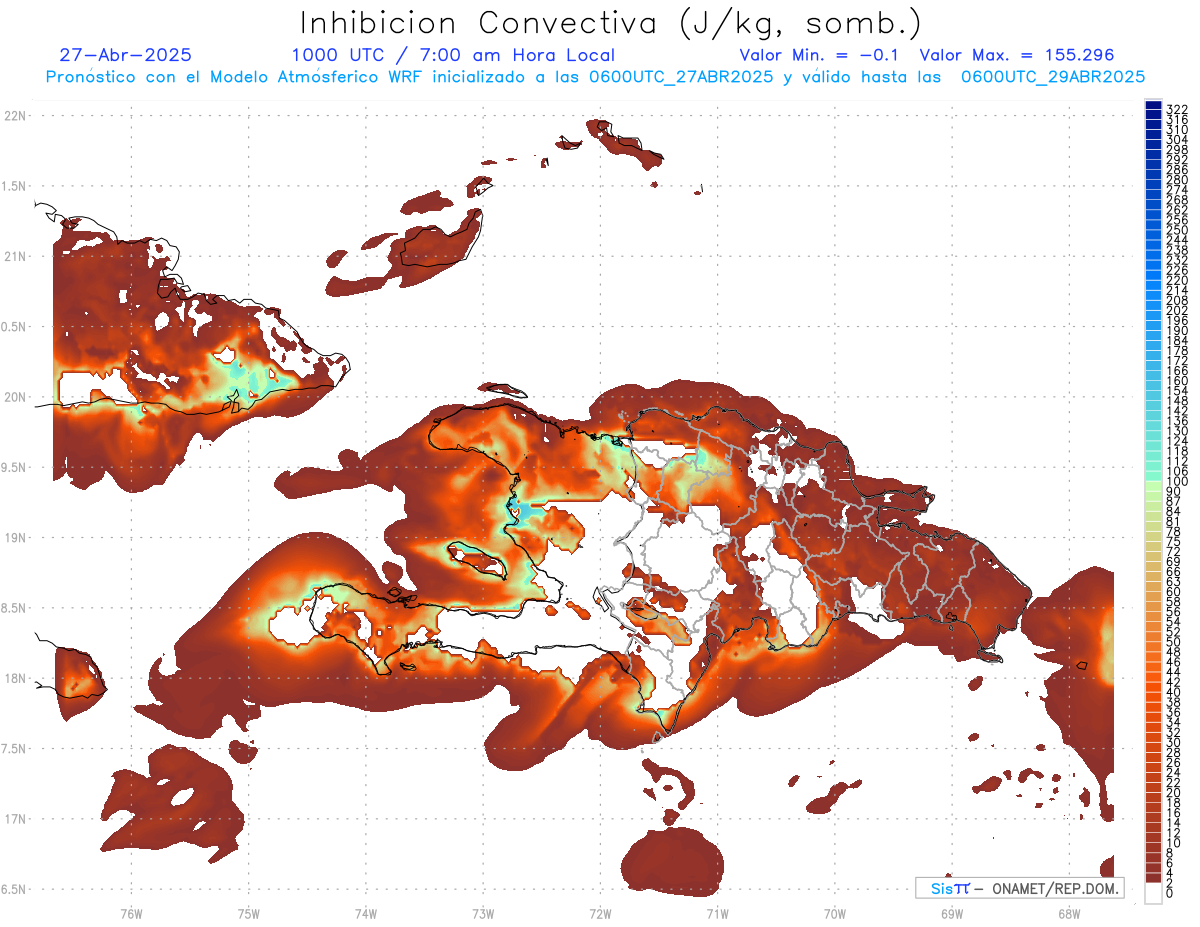This screenshot has height=927, width=1200.
Task: Select the date '27-Abr-2025'
Action: [125, 56]
